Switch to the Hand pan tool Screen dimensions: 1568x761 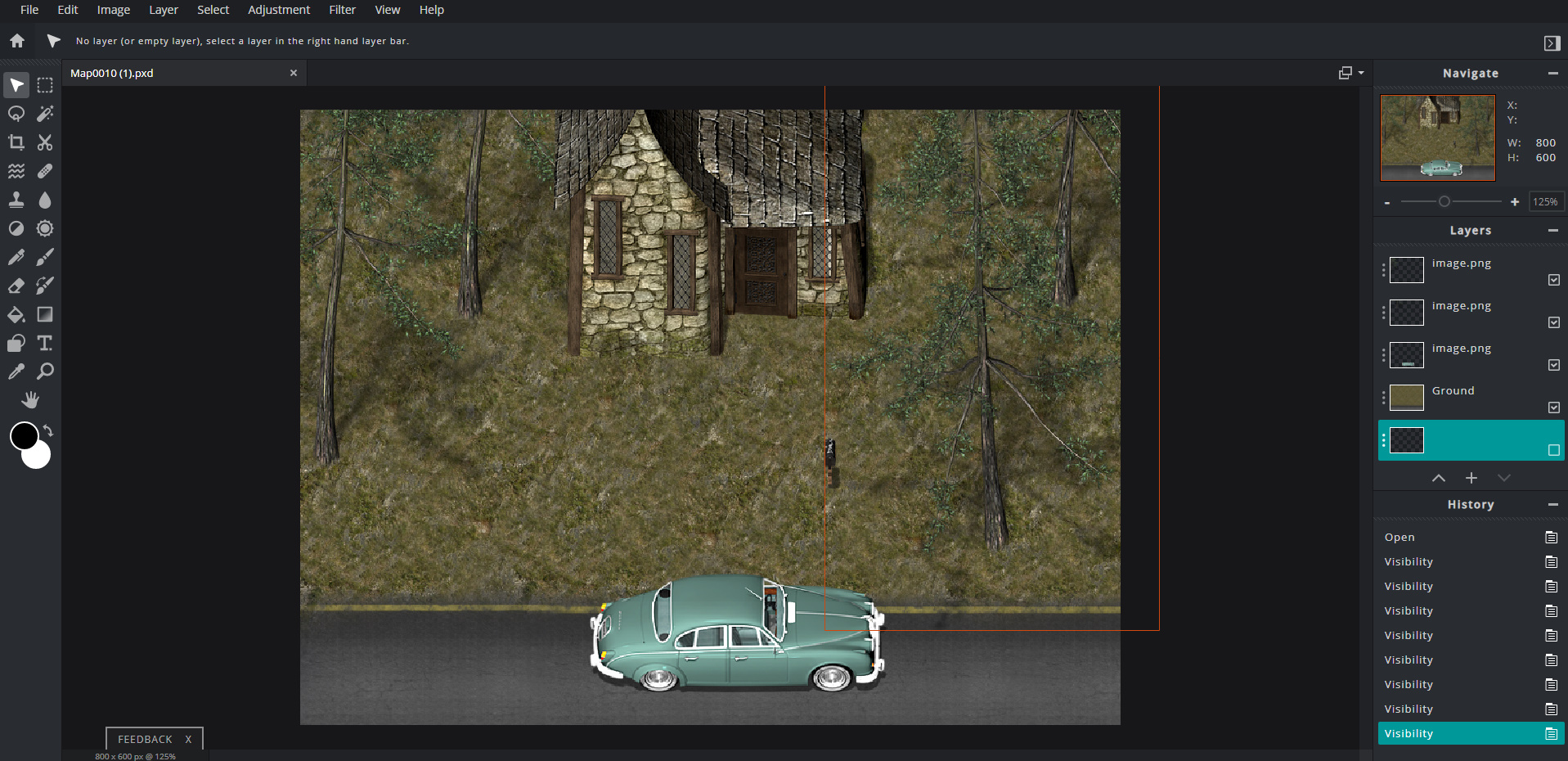click(30, 399)
